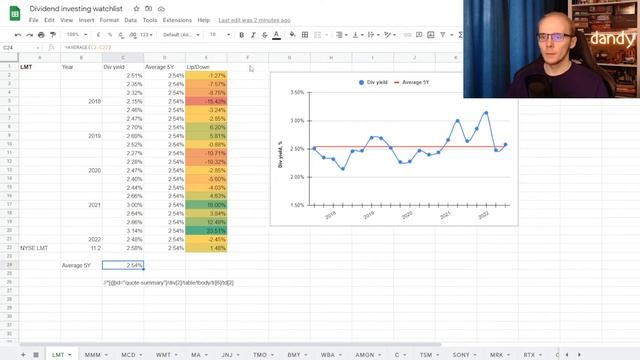Open the functions sigma tool
640x360 pixels.
coord(460,35)
